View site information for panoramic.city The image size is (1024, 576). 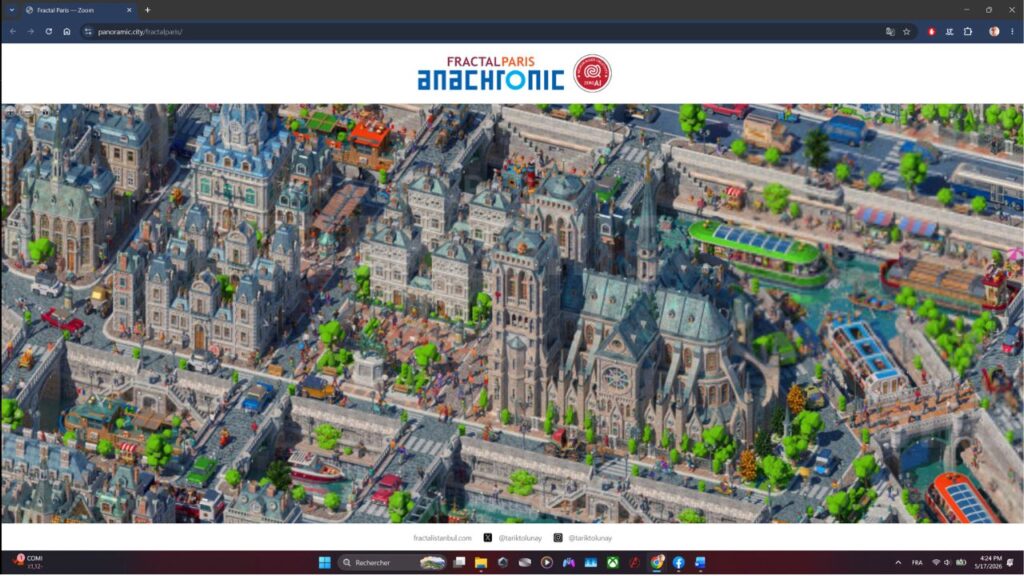pyautogui.click(x=88, y=31)
